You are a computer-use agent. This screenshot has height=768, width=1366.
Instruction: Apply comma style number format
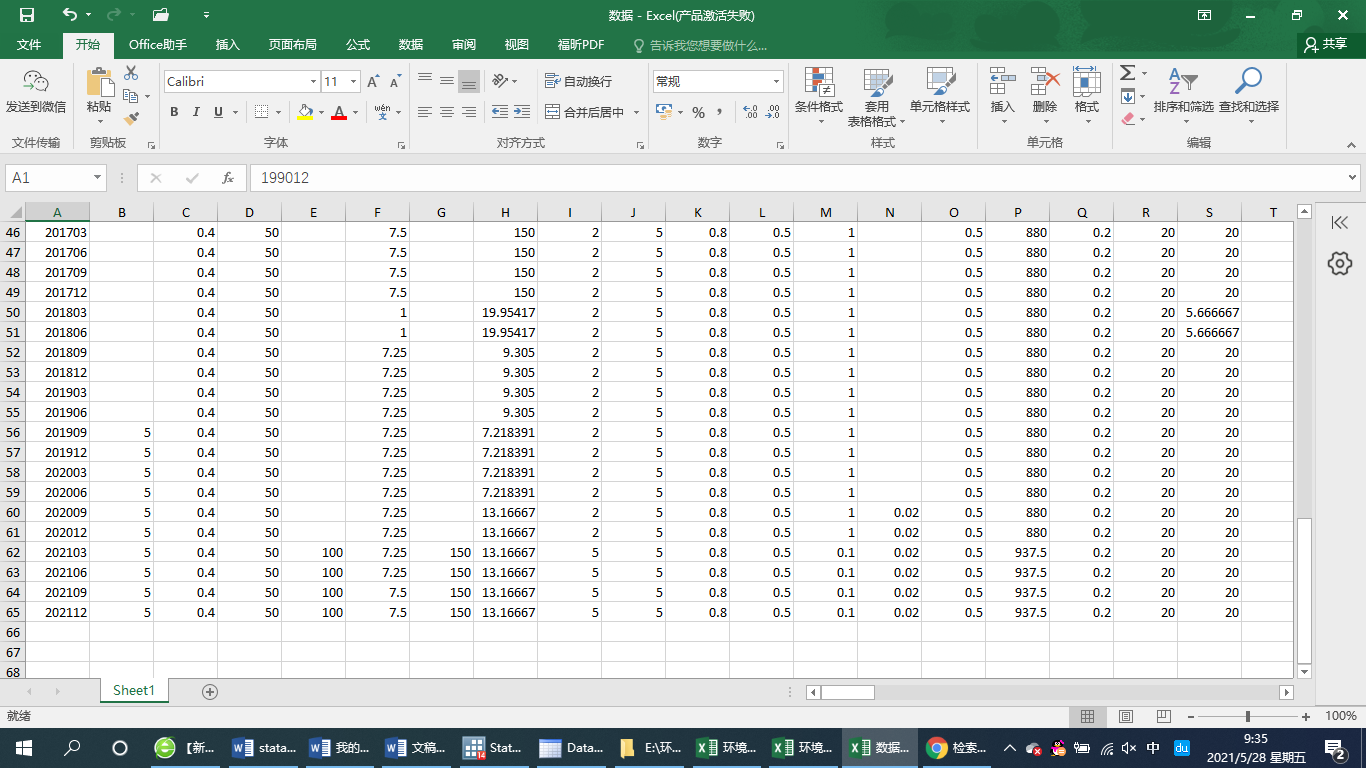click(x=719, y=112)
